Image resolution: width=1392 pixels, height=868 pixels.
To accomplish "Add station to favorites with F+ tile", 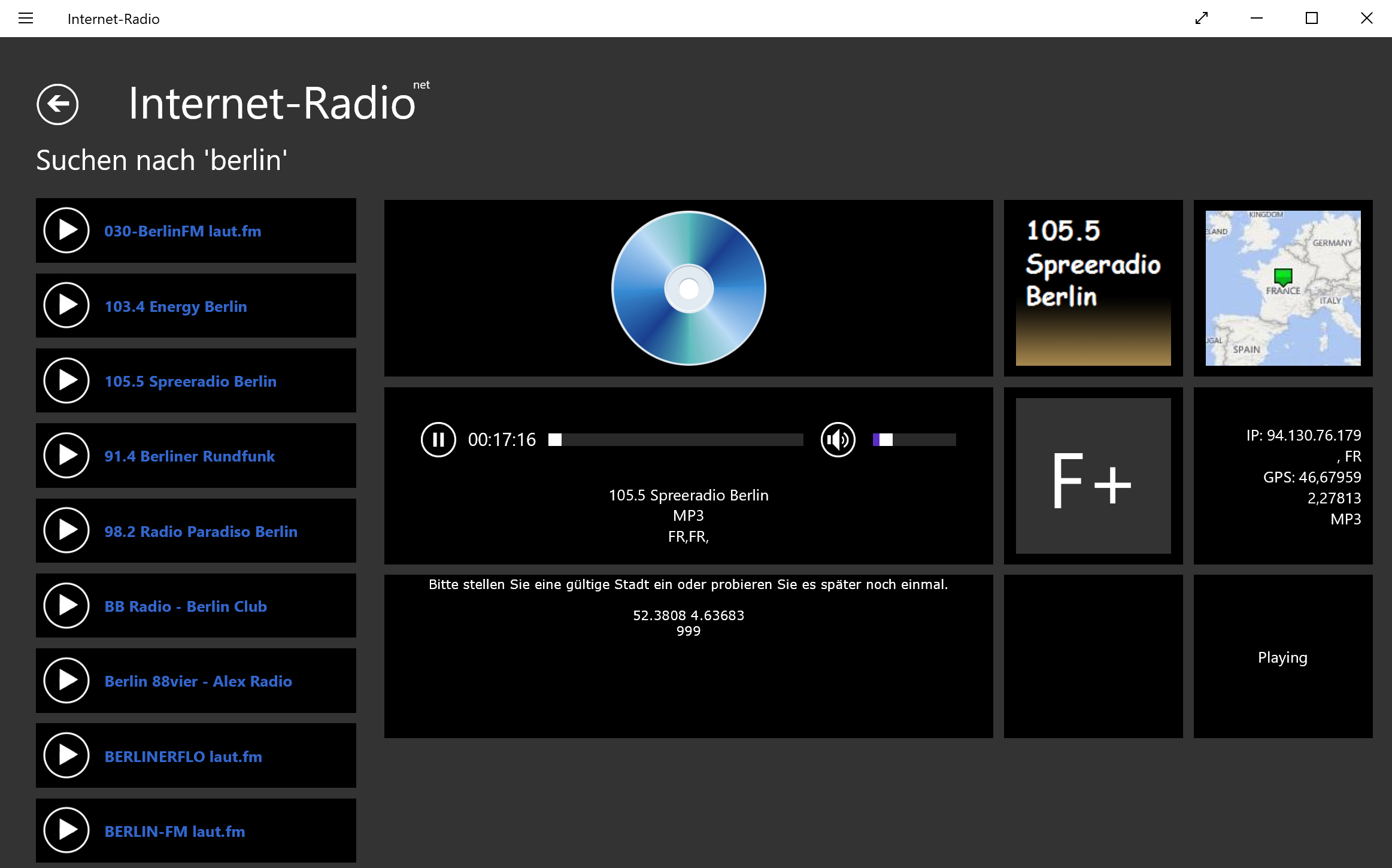I will pos(1093,476).
